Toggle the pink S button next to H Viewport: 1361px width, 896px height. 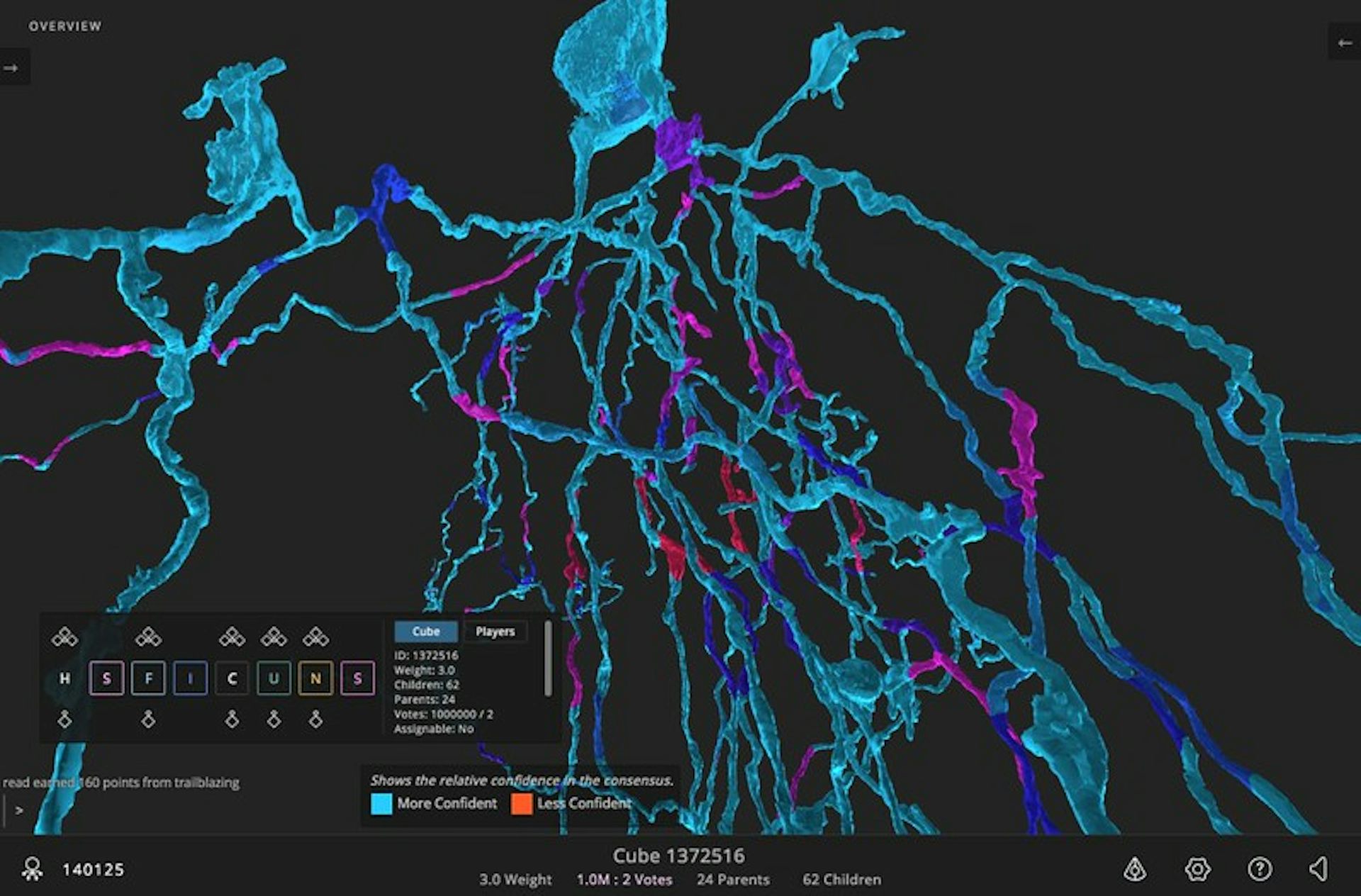click(106, 678)
